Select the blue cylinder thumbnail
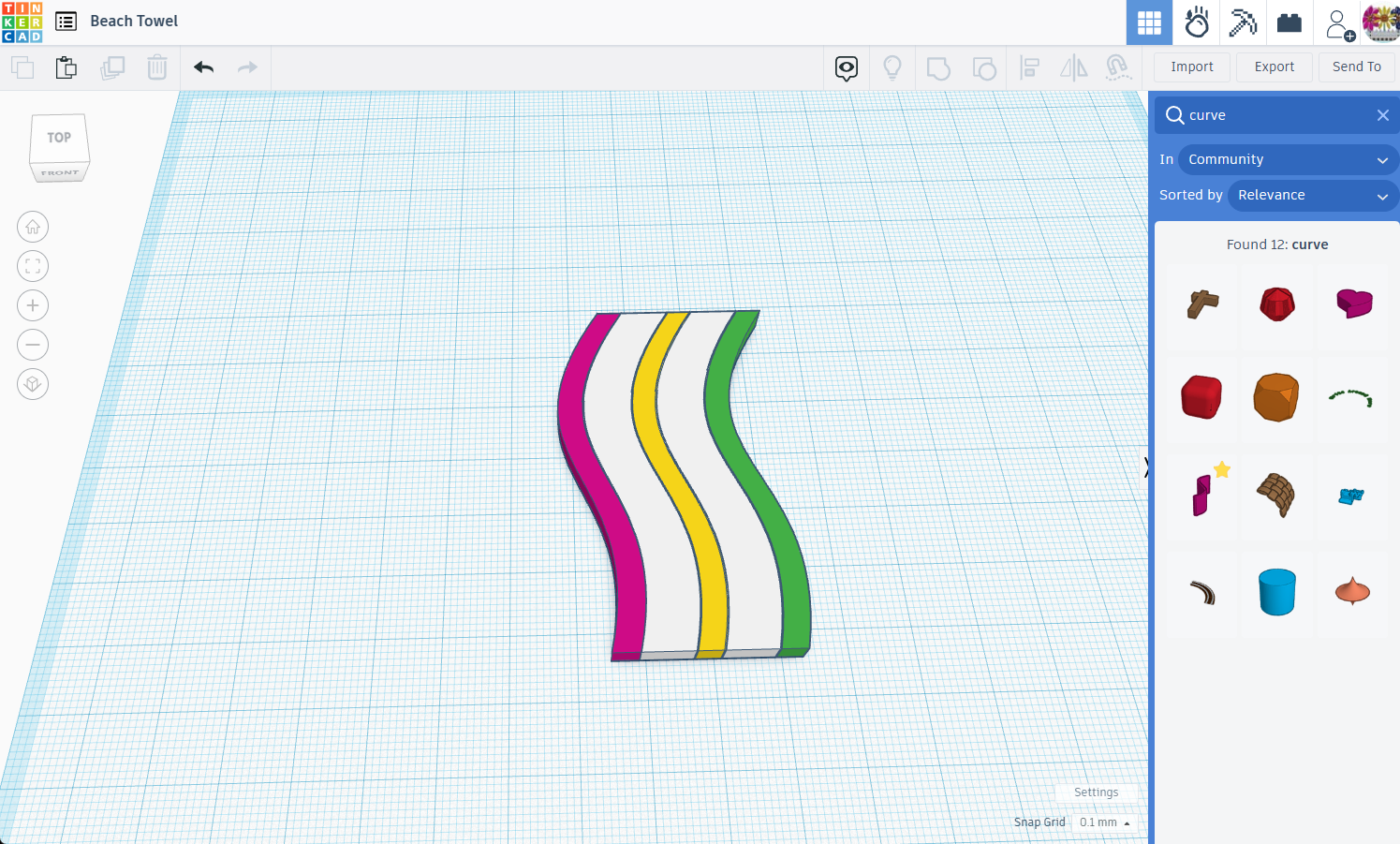The height and width of the screenshot is (844, 1400). coord(1277,592)
